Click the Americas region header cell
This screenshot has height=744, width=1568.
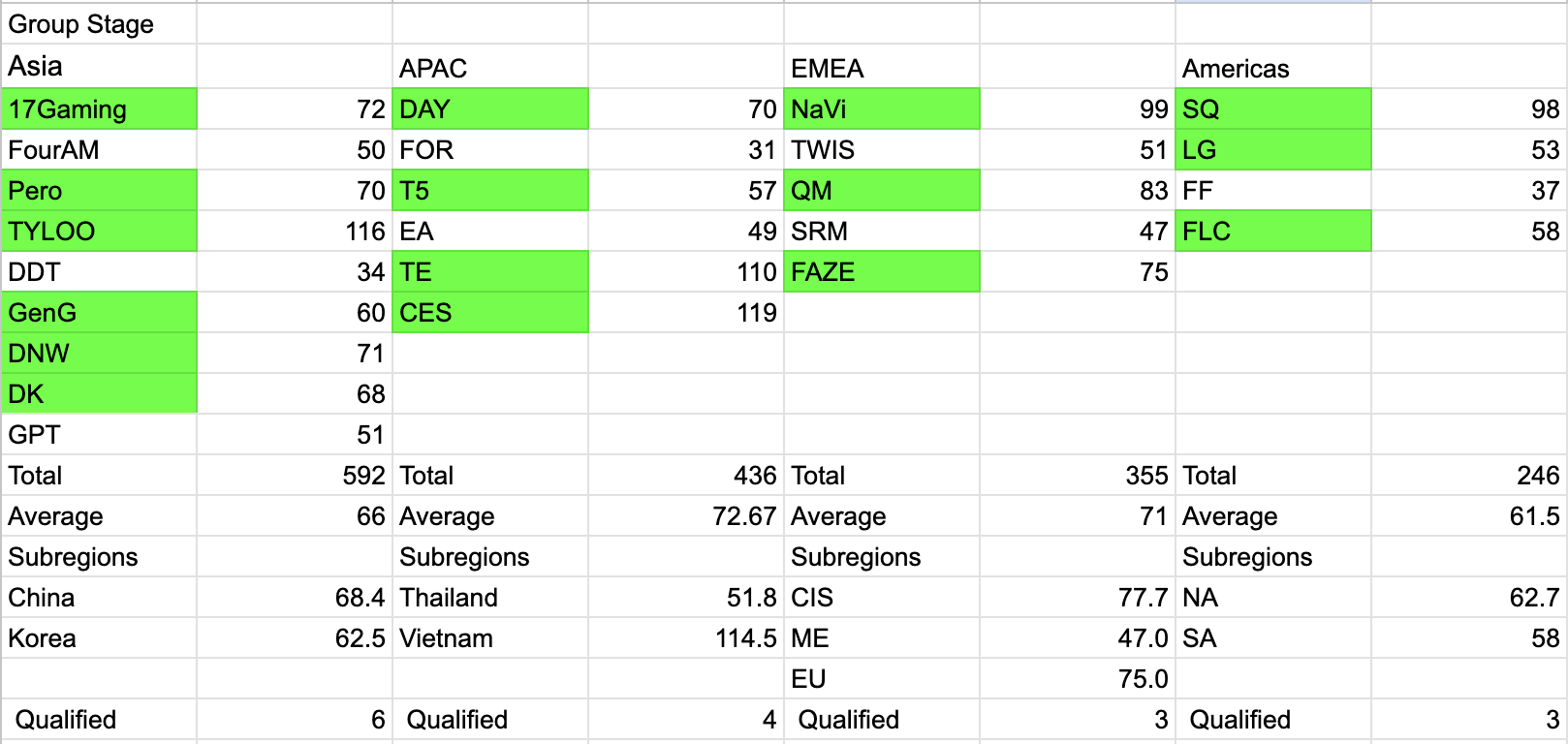[x=1272, y=68]
